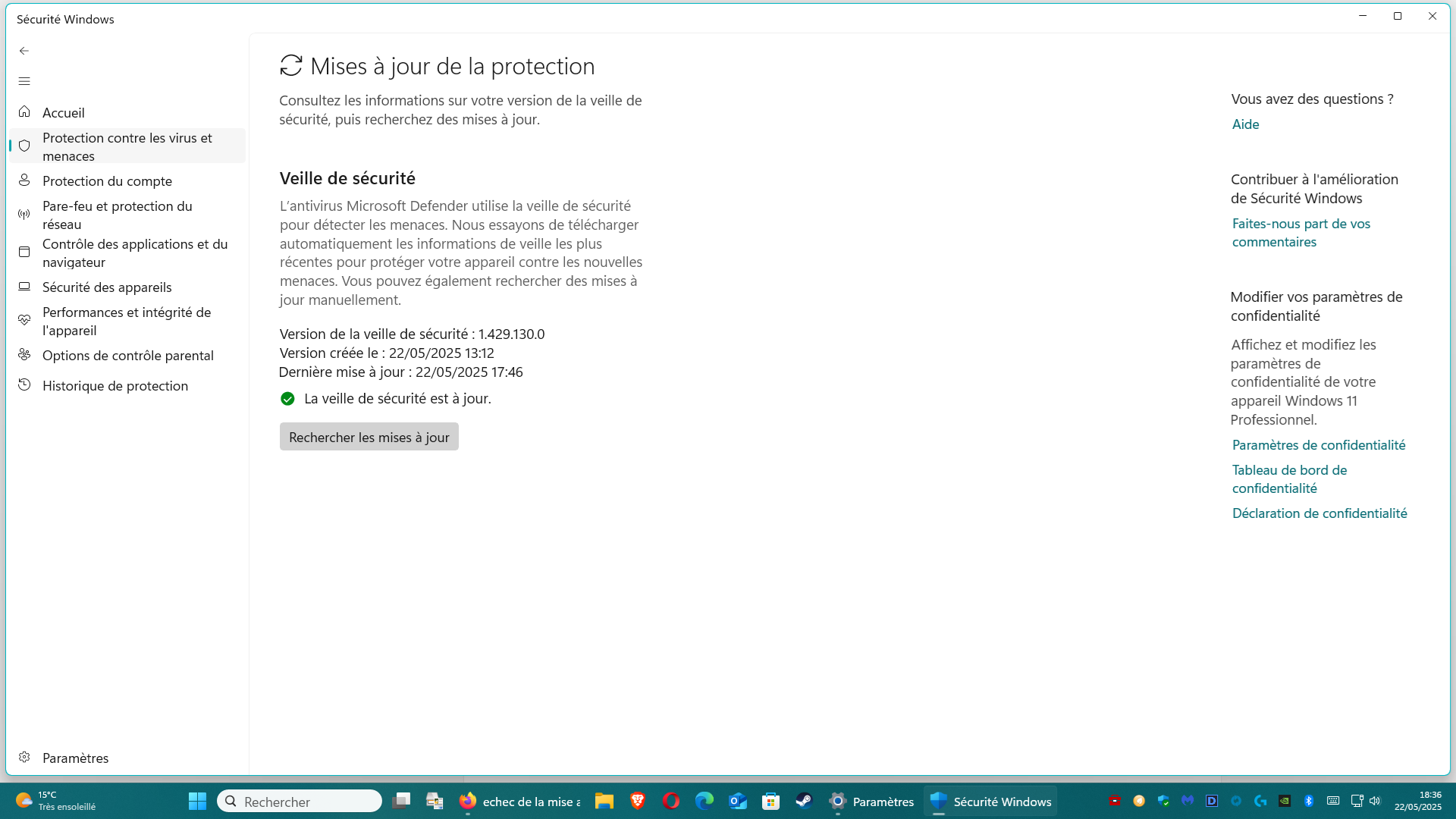Collapse the navigation with the hamburger icon

(x=24, y=81)
